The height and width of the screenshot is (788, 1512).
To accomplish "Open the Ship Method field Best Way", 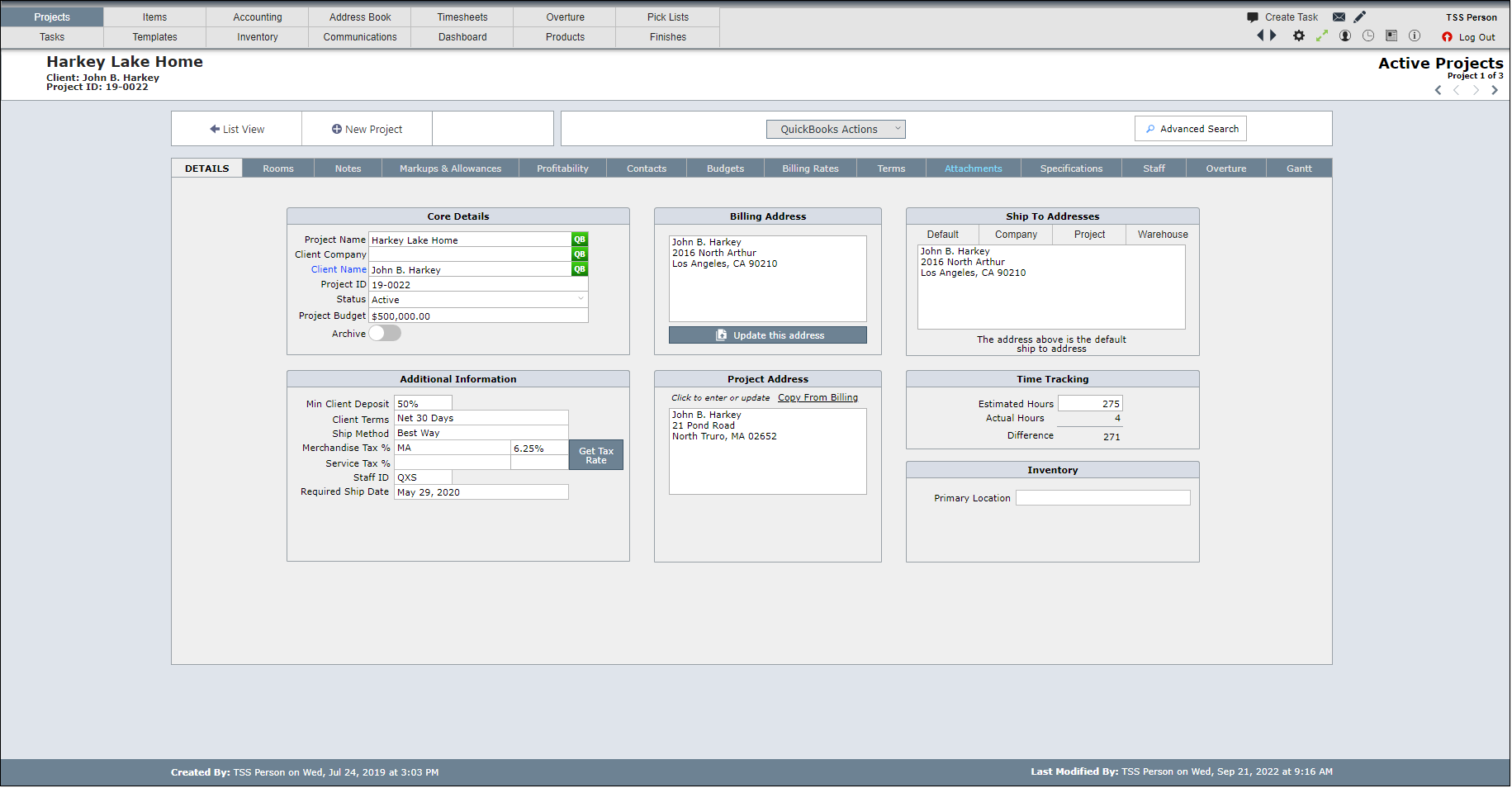I will [481, 433].
